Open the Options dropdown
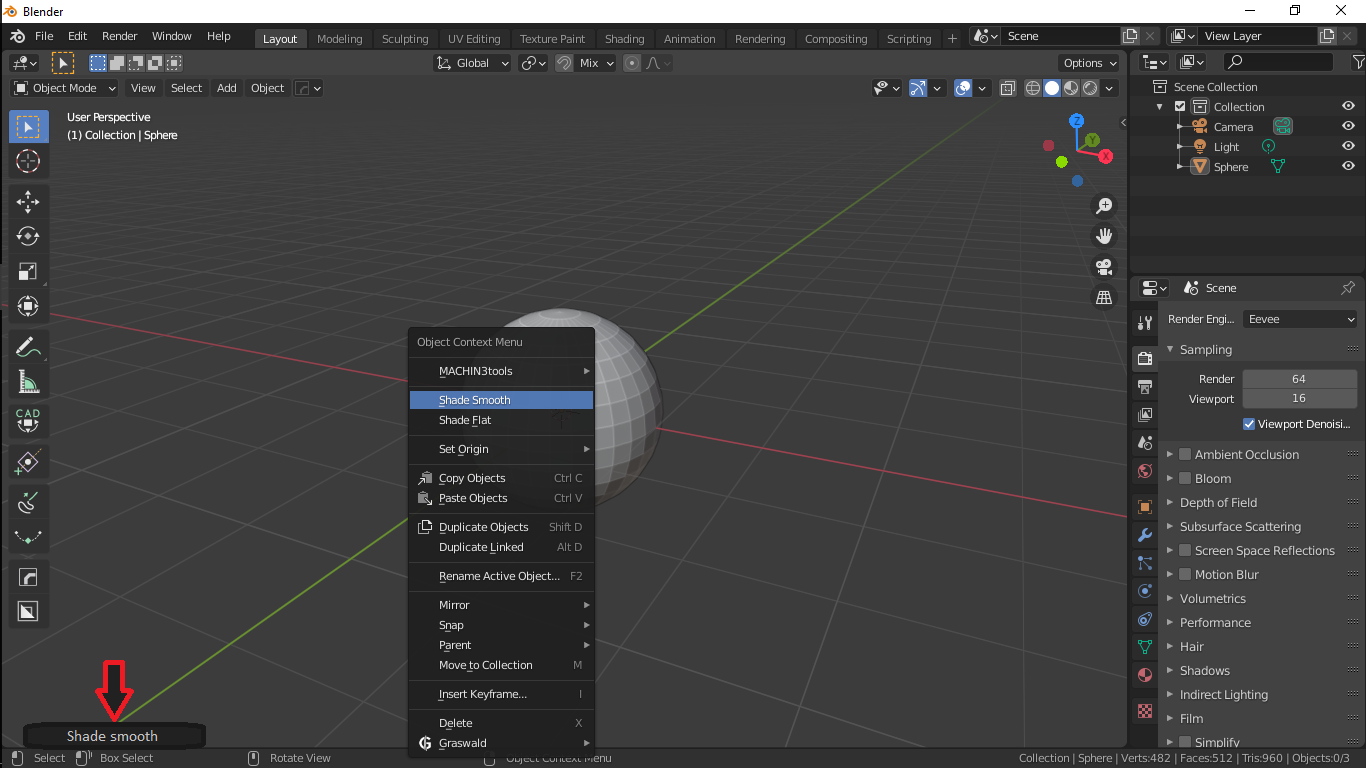 (x=1090, y=63)
